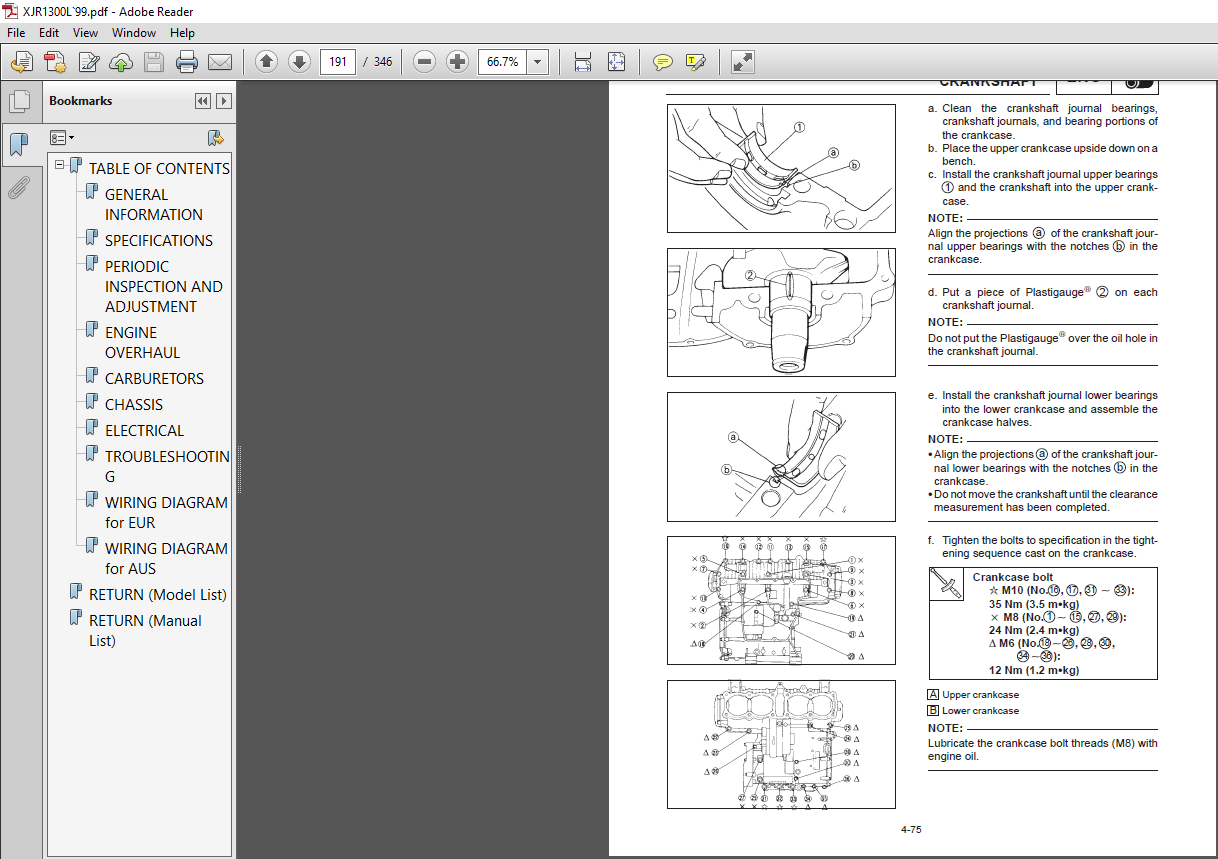This screenshot has height=859, width=1218.
Task: Click the 'Upper crankcase' legend label
Action: [980, 695]
